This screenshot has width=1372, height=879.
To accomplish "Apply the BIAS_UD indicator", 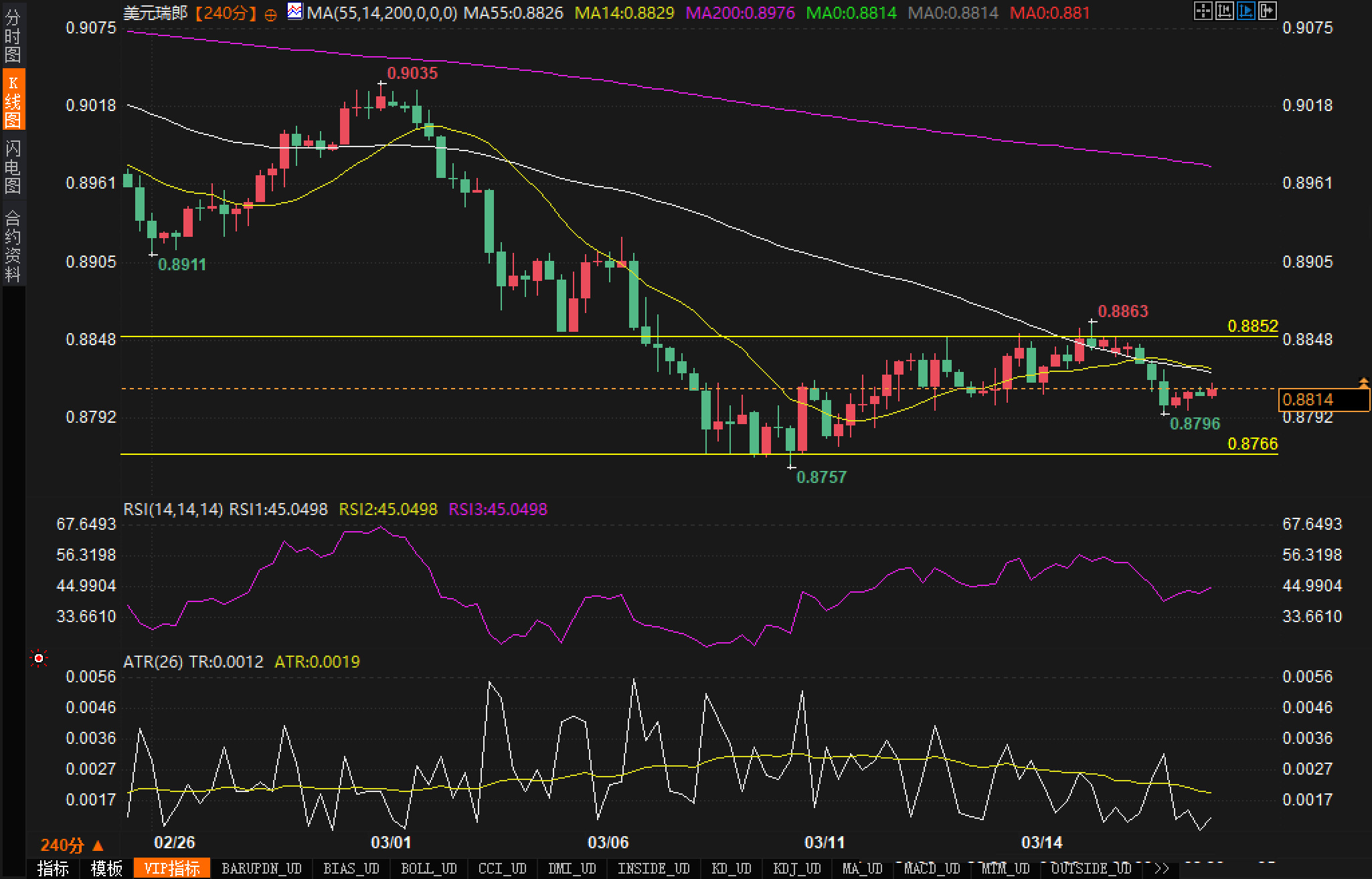I will click(351, 868).
